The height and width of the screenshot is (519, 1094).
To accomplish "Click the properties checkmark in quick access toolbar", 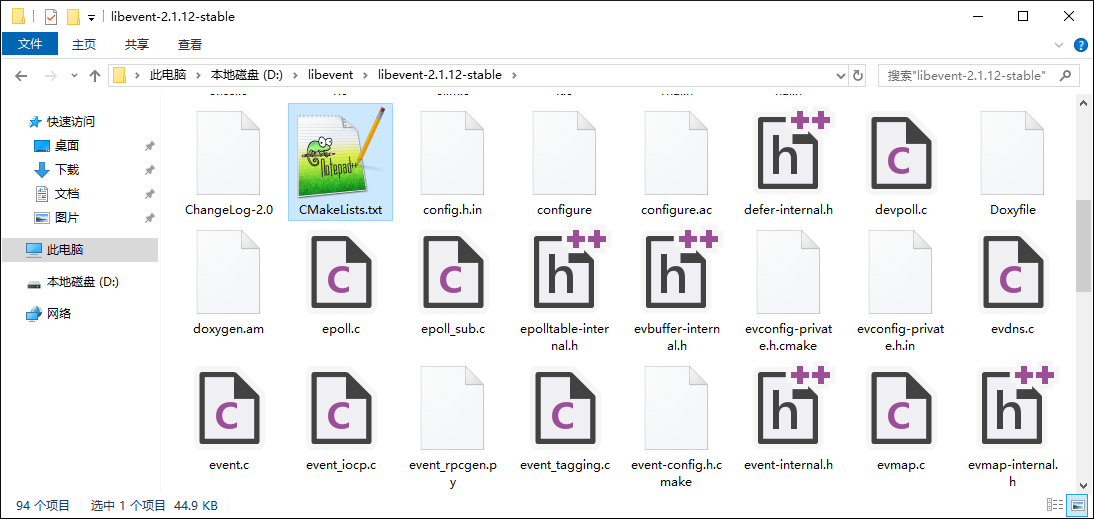I will click(51, 17).
